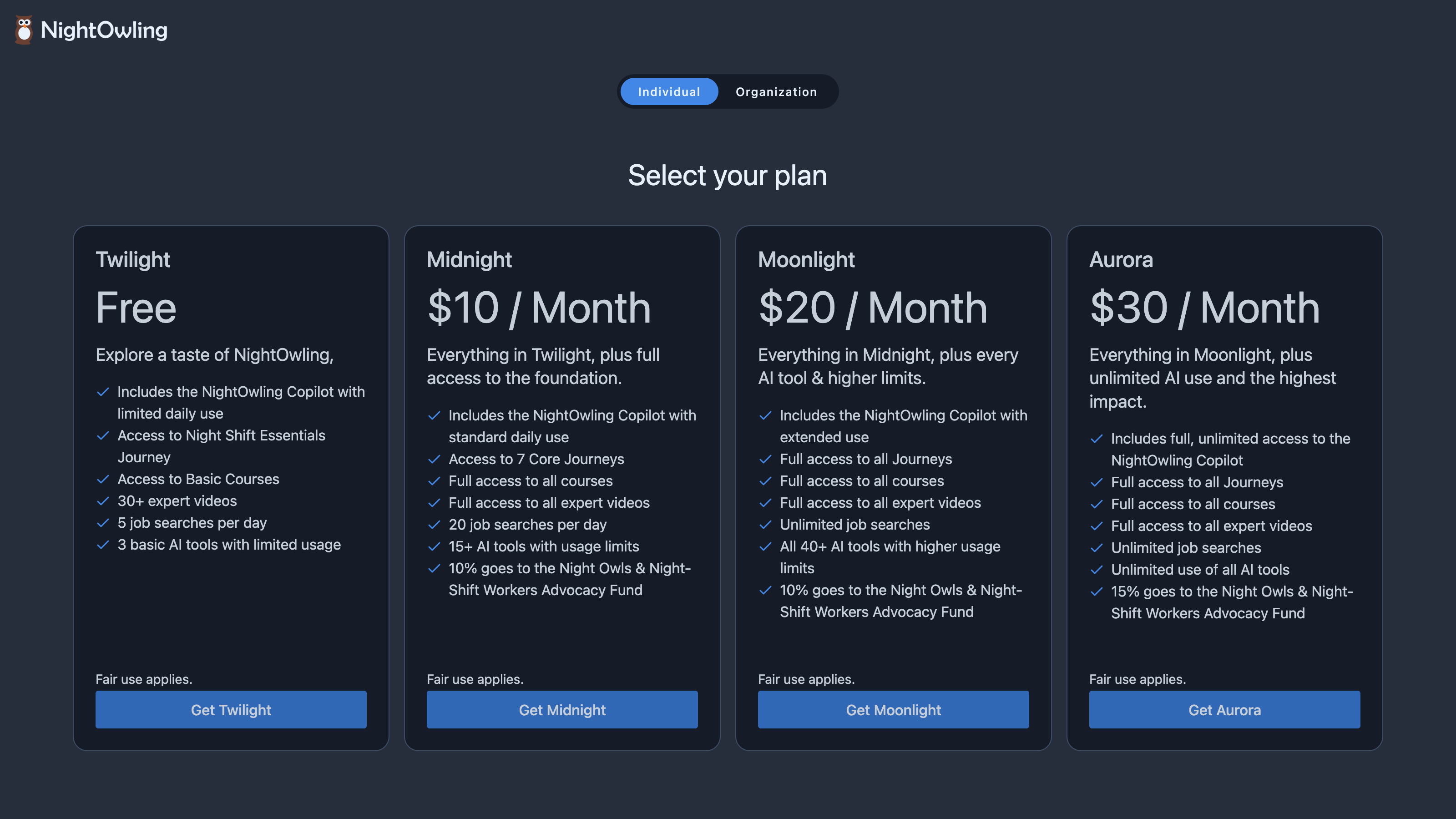
Task: Choose the Get Moonlight button
Action: (x=893, y=709)
